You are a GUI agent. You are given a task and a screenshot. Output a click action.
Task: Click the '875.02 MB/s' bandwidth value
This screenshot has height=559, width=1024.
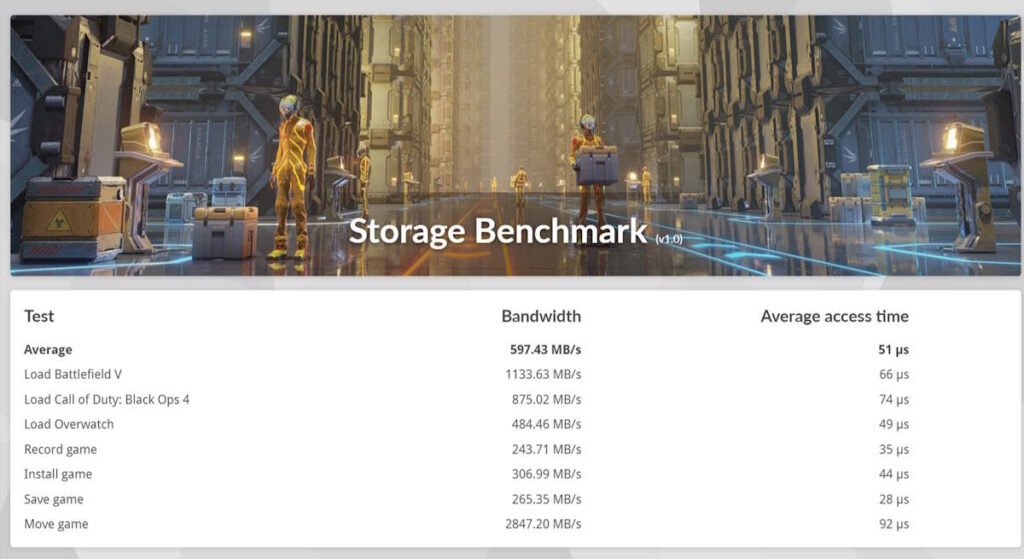[546, 399]
